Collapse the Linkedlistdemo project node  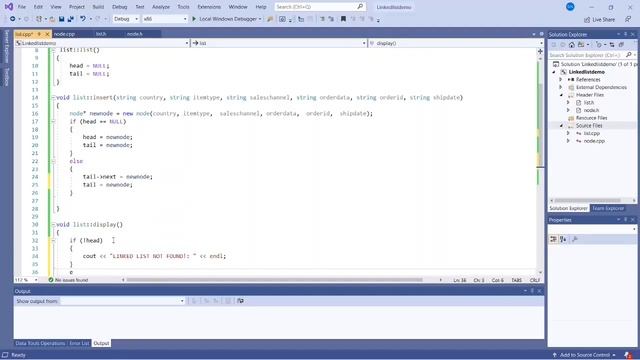point(554,72)
